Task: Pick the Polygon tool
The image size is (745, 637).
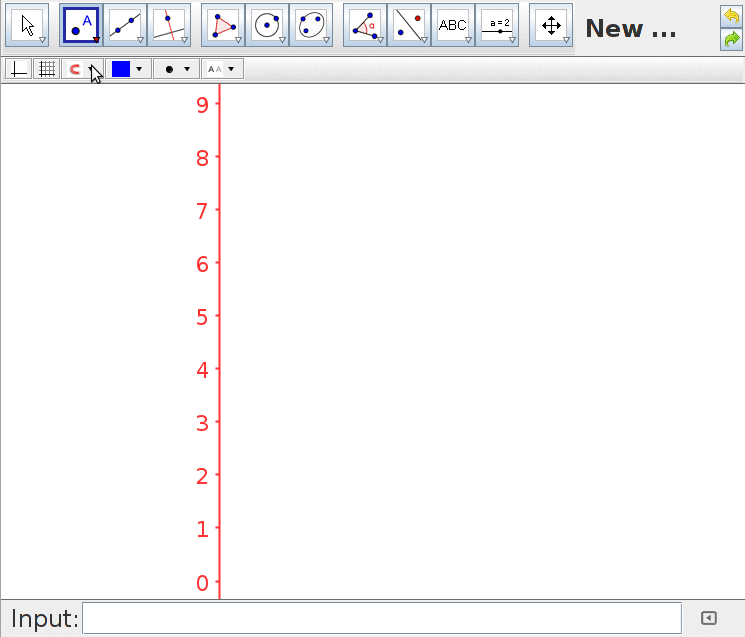Action: coord(222,26)
